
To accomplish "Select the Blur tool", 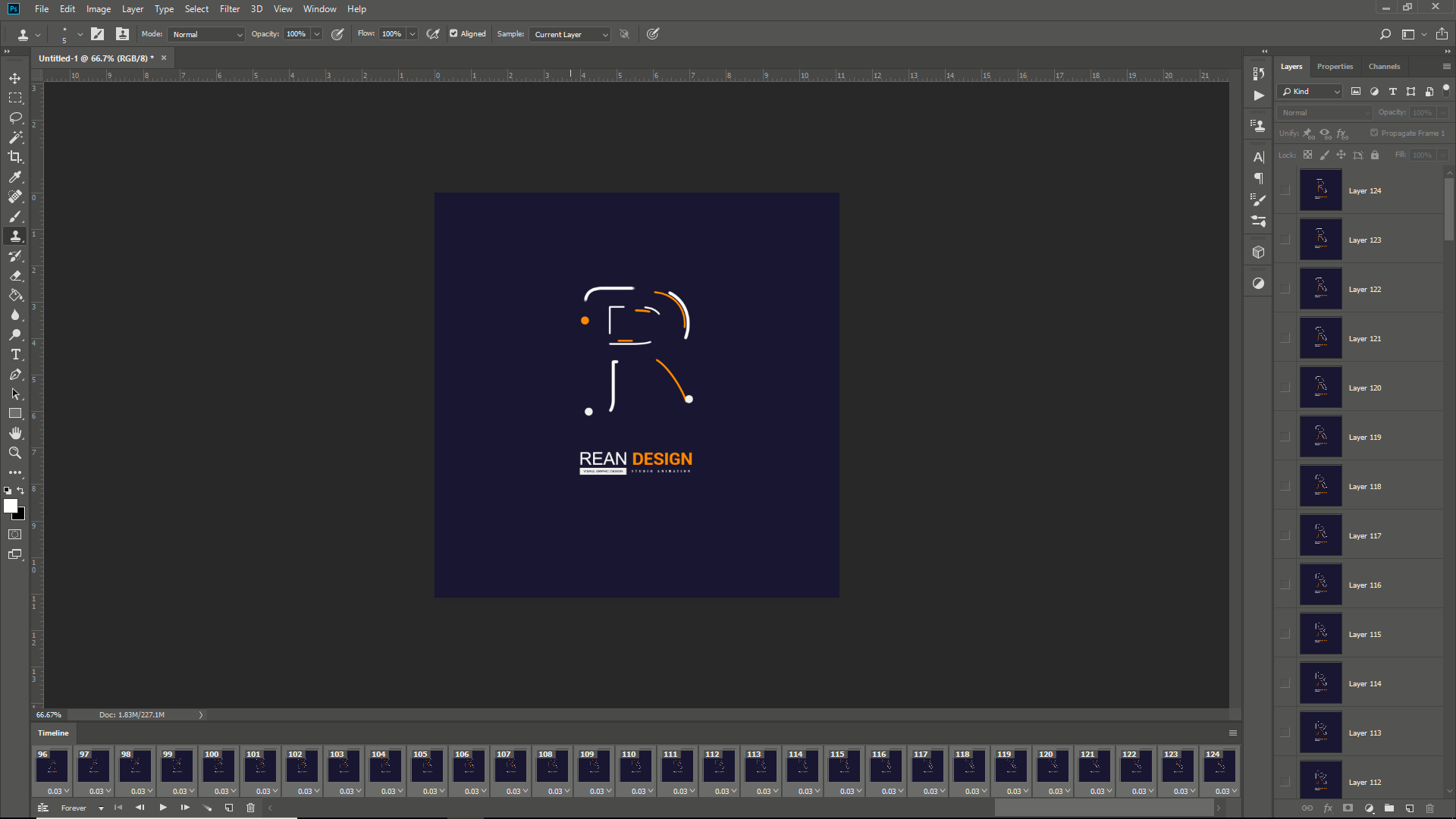I will coord(15,315).
